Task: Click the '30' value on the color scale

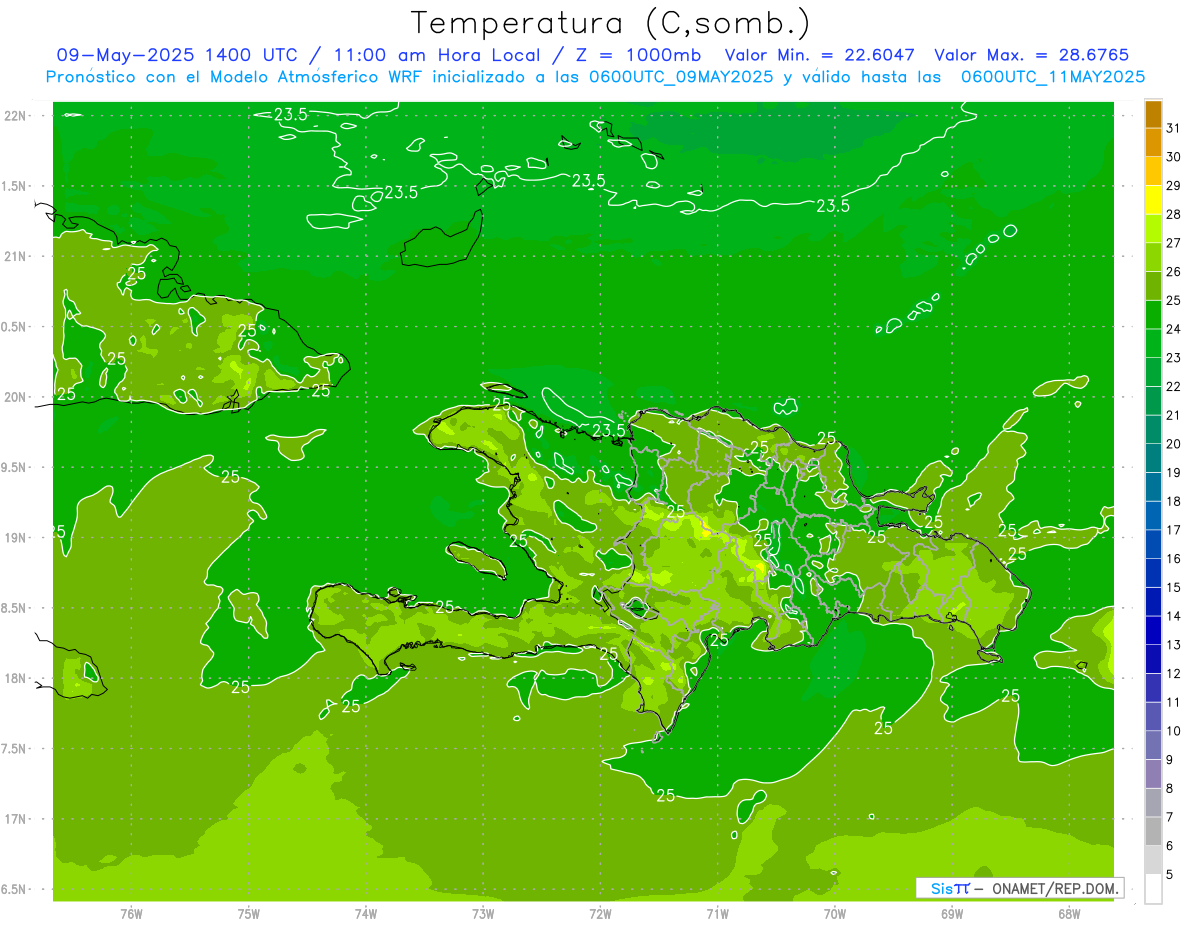Action: 1173,157
